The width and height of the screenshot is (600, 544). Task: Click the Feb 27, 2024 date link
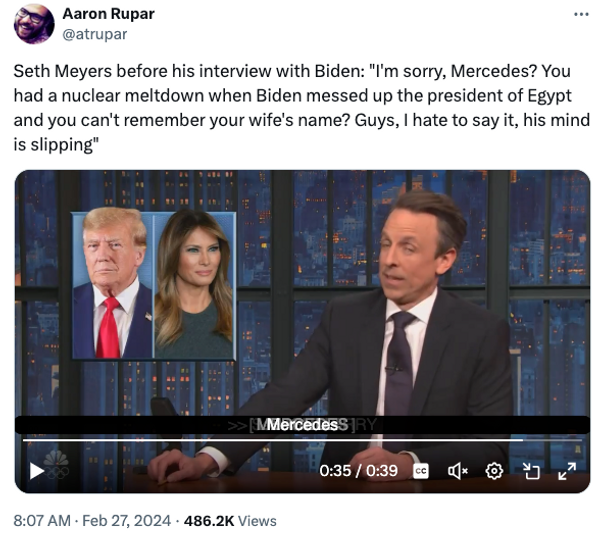point(126,521)
